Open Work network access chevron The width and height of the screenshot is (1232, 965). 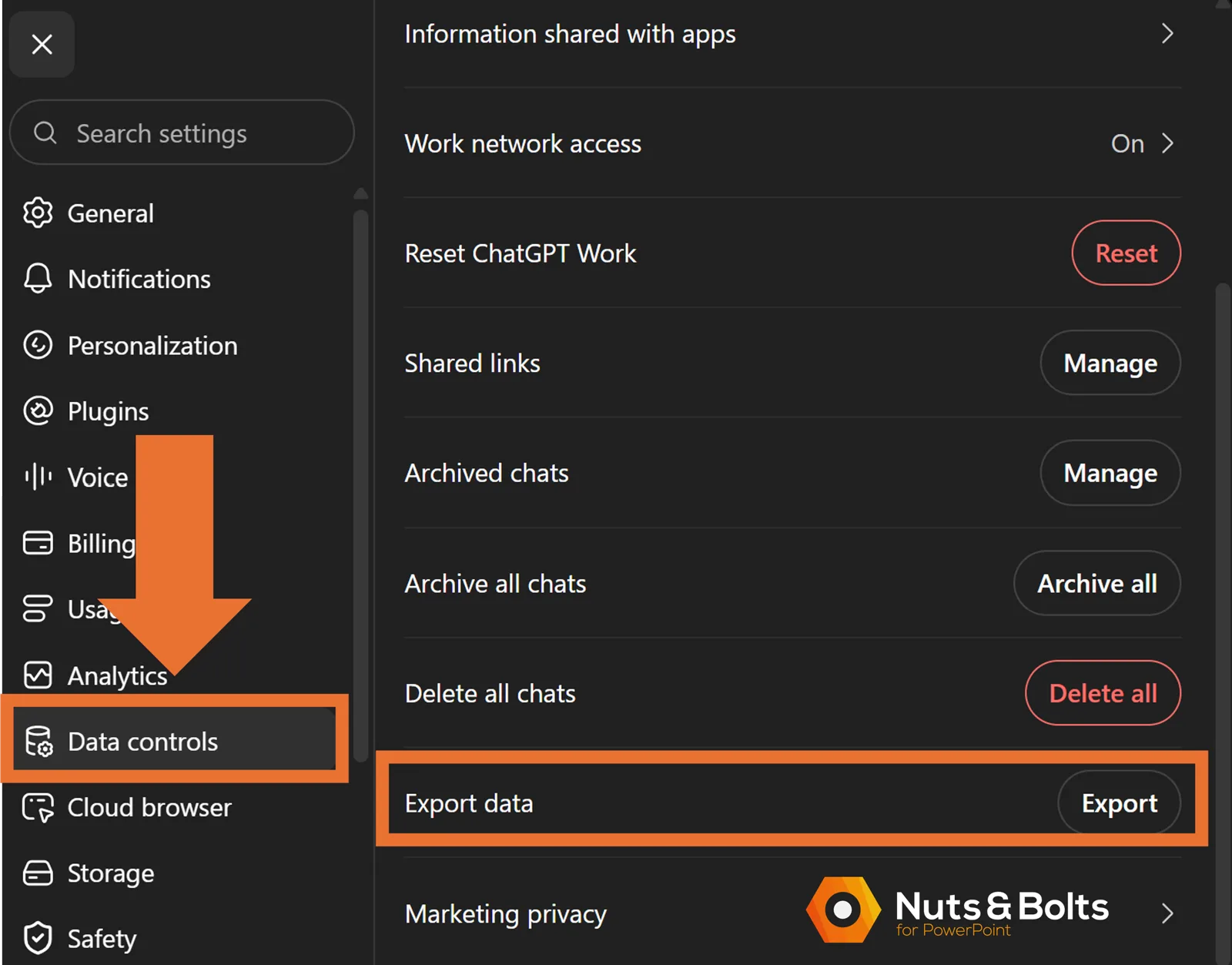1167,143
